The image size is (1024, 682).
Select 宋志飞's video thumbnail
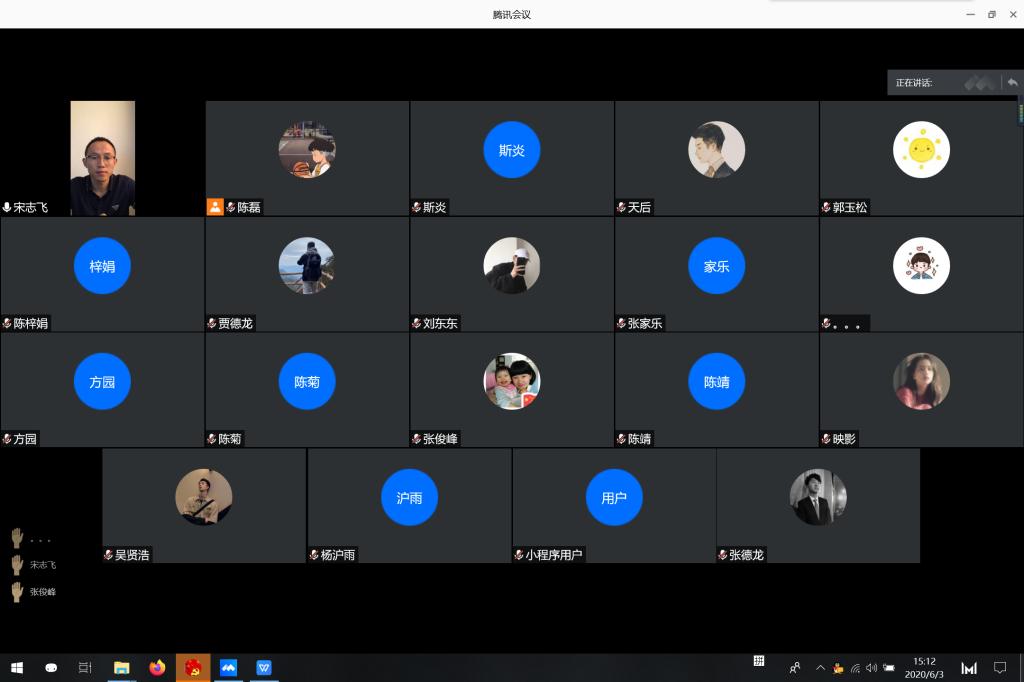click(x=102, y=157)
